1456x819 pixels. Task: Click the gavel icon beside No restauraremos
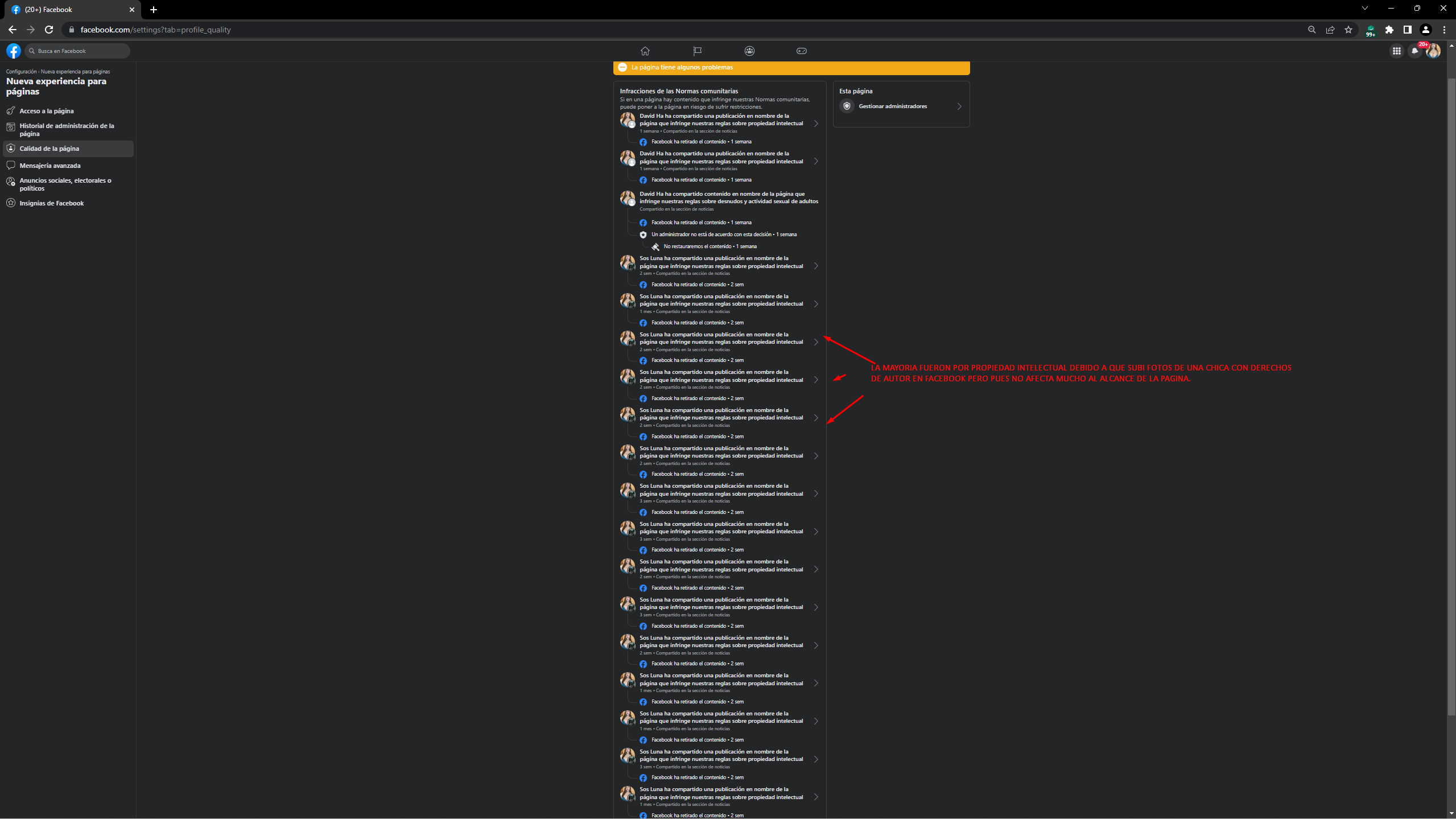[x=655, y=247]
